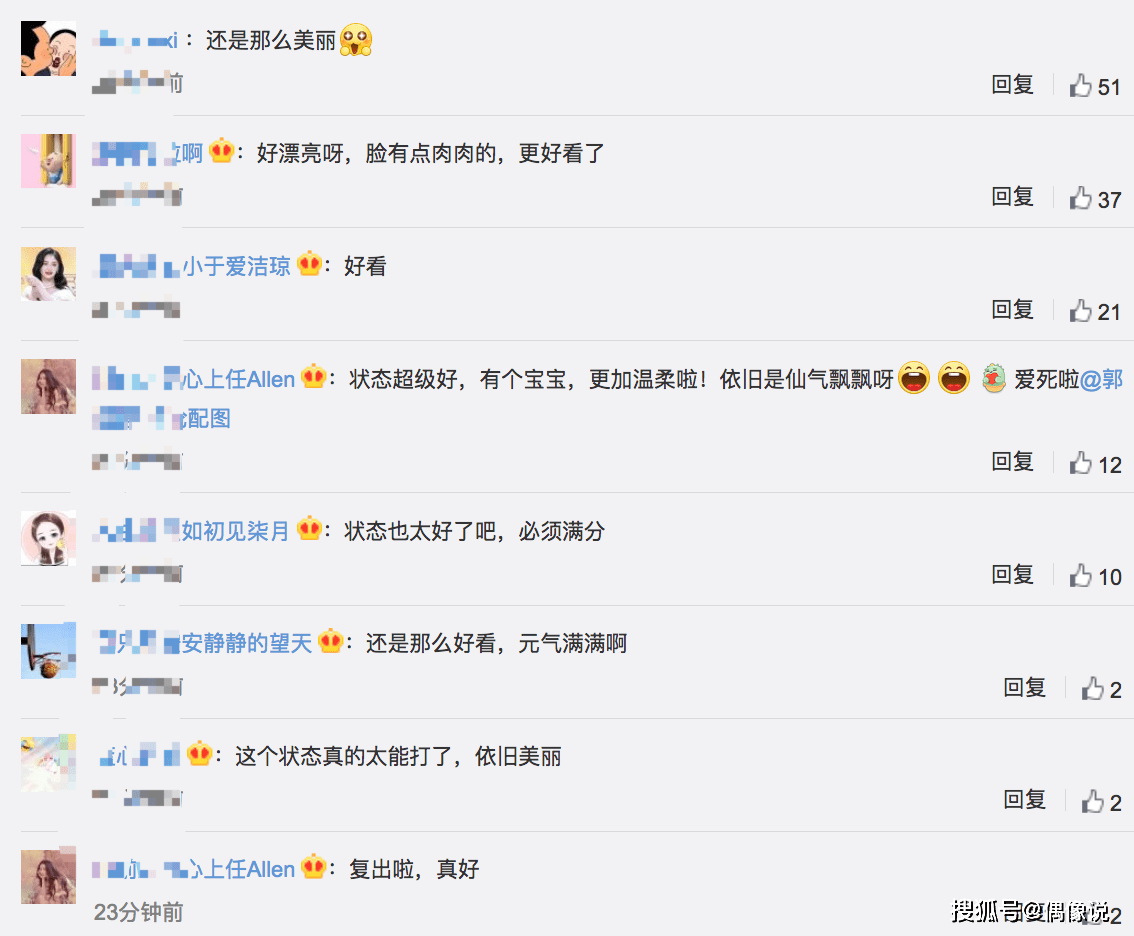This screenshot has width=1134, height=936.
Task: Open avatar of 如初见柒月 commenter
Action: point(48,538)
